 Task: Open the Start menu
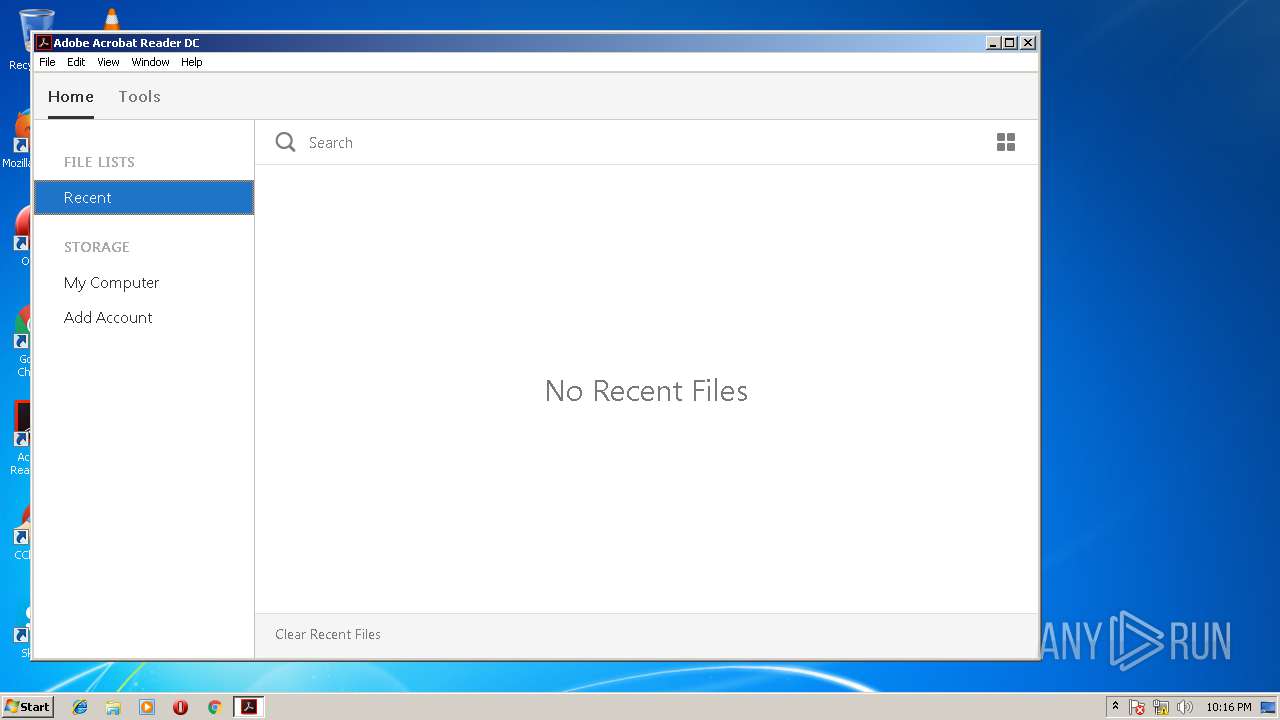pos(27,707)
